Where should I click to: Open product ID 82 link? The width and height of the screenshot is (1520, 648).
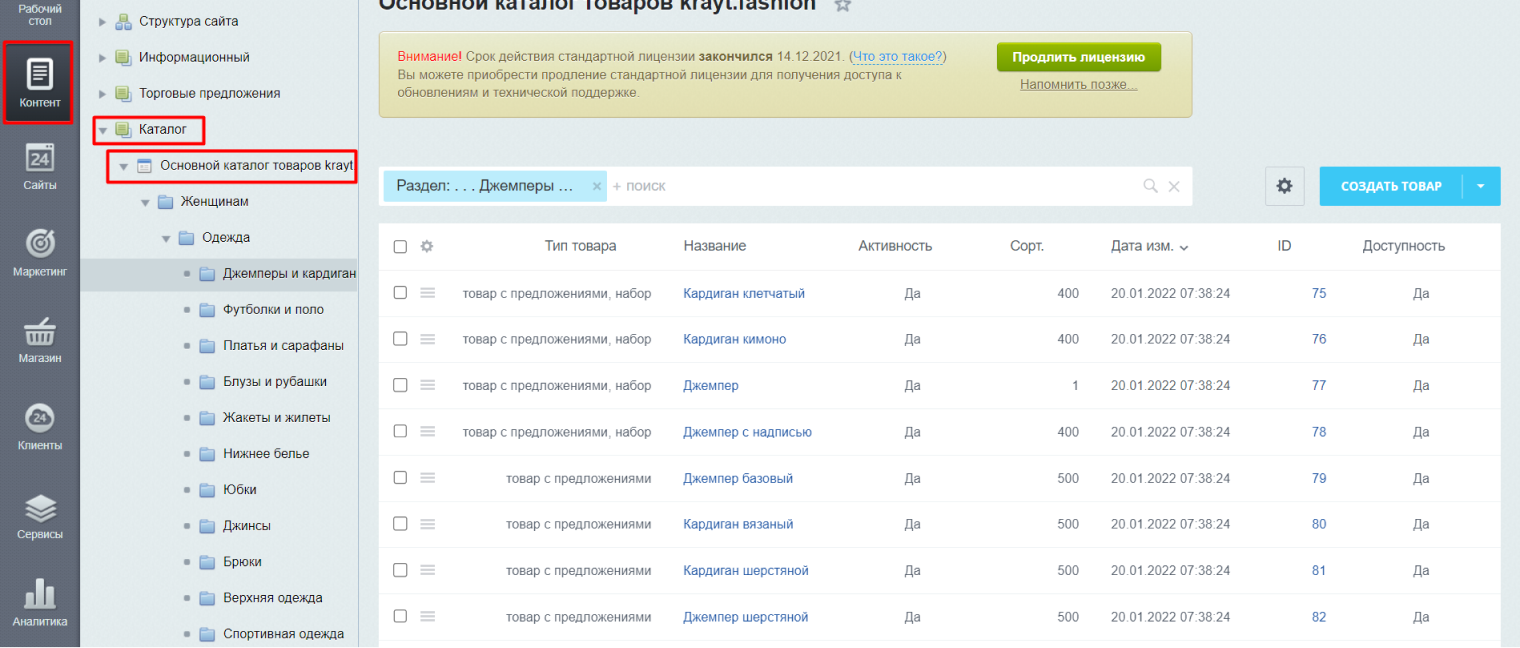tap(1319, 617)
